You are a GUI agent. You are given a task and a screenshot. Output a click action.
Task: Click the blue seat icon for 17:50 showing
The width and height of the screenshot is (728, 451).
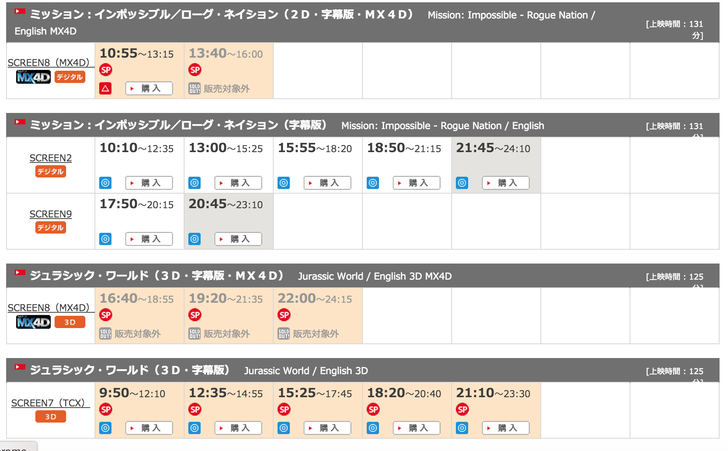(105, 239)
